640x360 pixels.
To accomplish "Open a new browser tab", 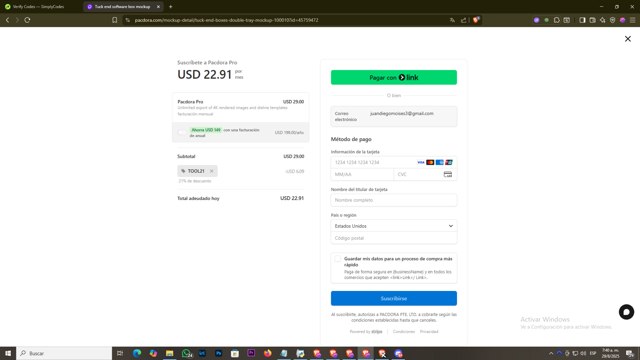I will coord(171,7).
